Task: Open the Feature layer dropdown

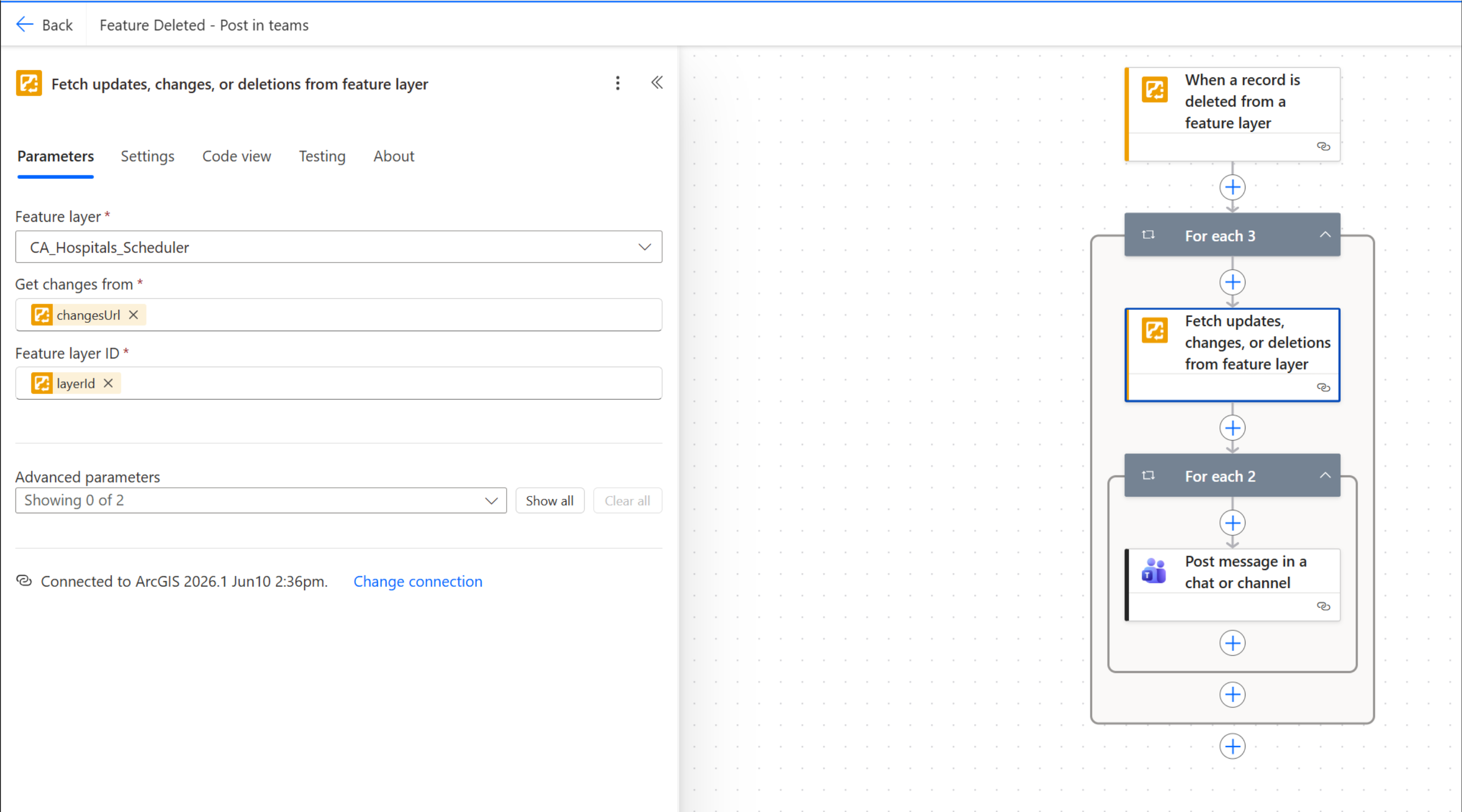Action: [338, 247]
